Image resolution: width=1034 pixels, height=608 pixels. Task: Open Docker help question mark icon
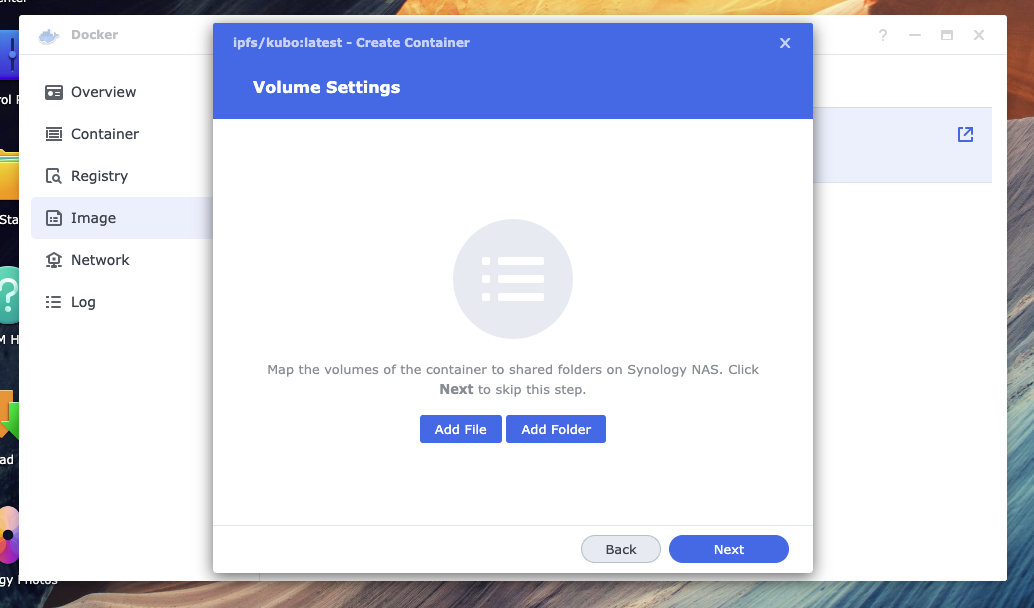tap(882, 35)
